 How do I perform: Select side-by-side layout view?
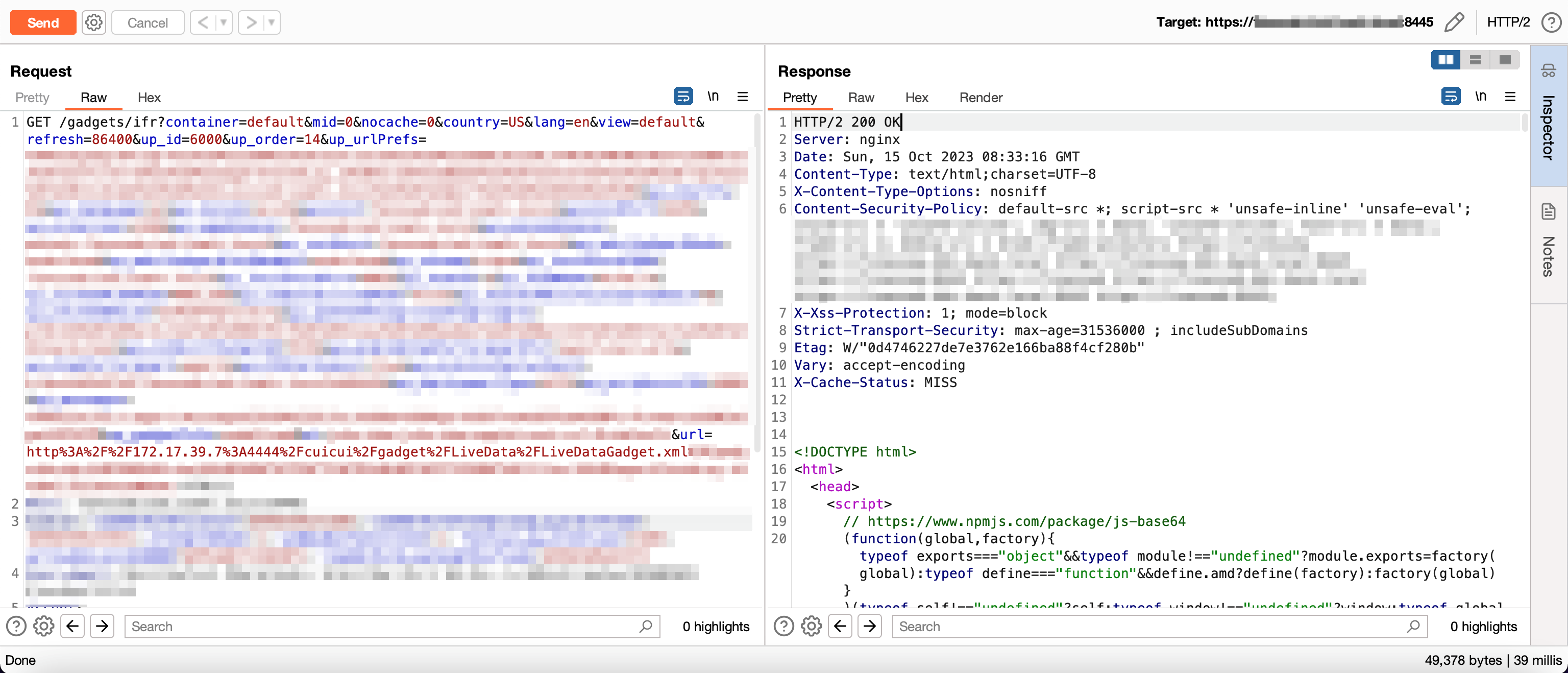pos(1445,60)
